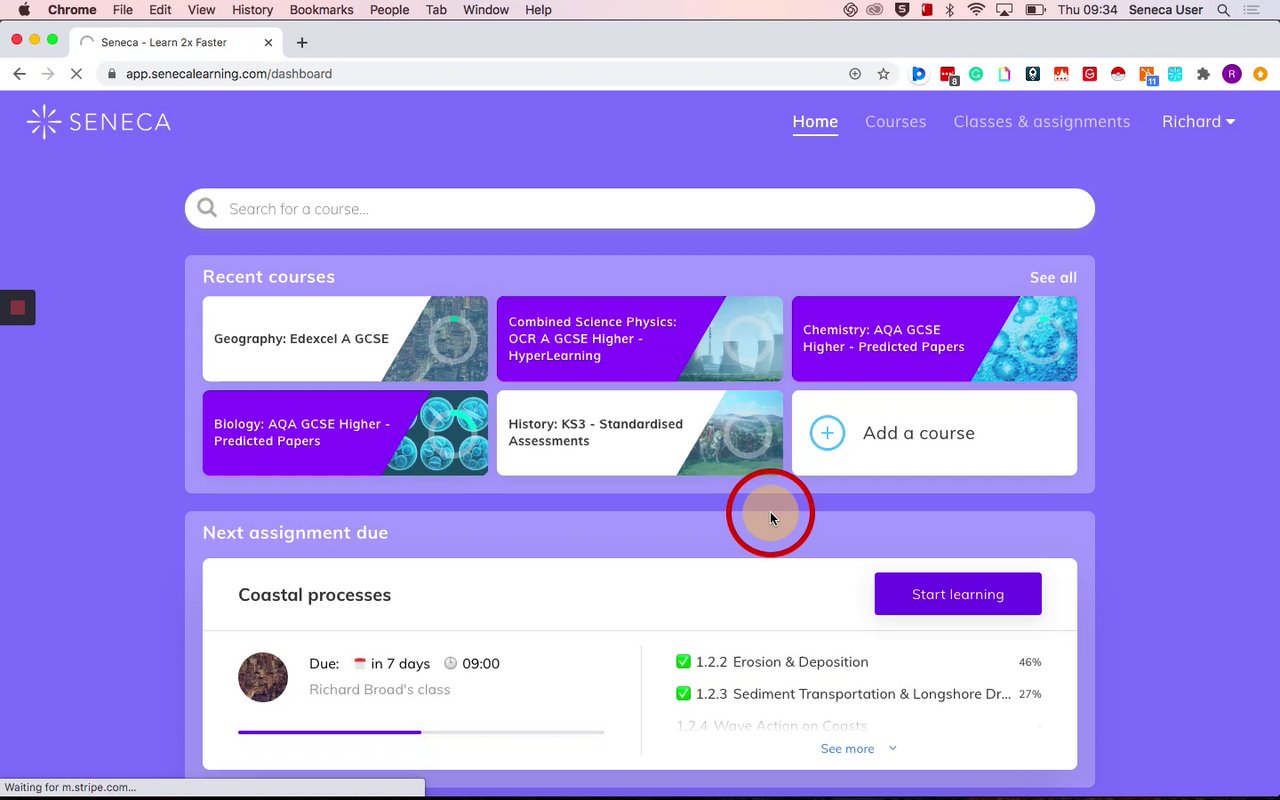This screenshot has height=800, width=1280.
Task: Open the Bookmarks menu
Action: pyautogui.click(x=321, y=10)
